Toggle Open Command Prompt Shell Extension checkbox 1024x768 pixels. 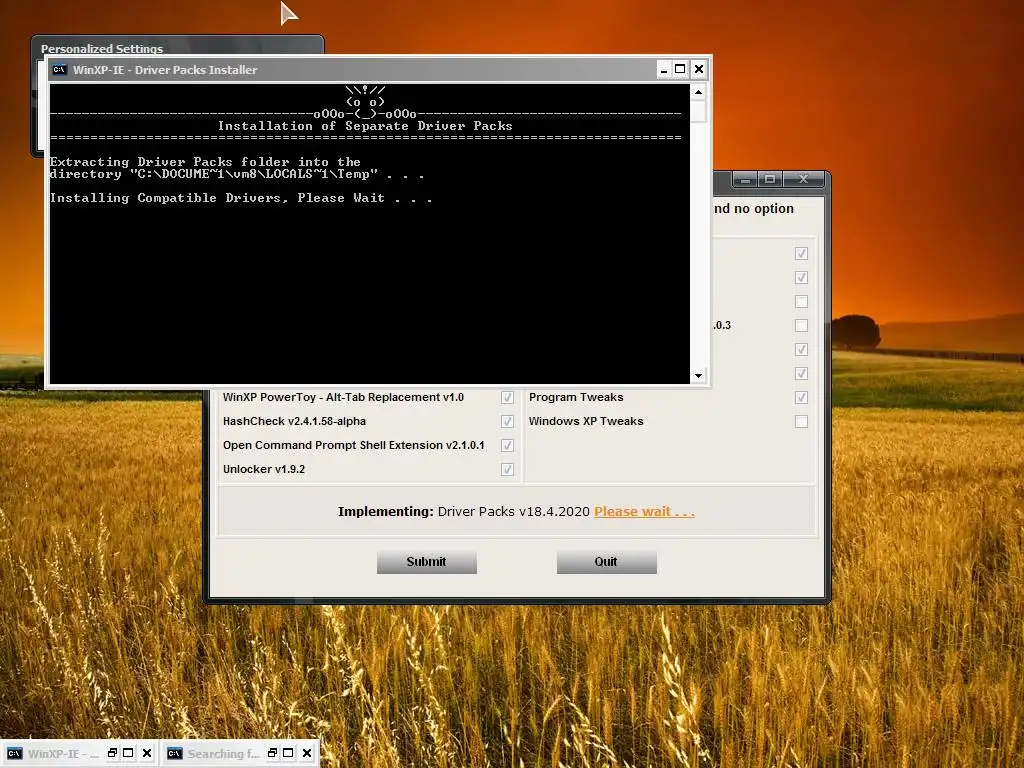[507, 445]
